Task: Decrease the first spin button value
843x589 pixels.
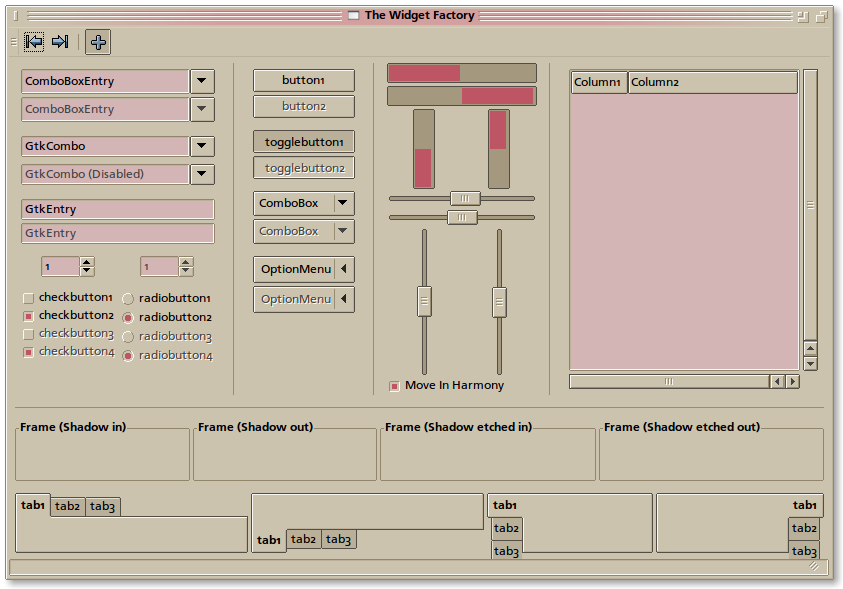Action: (87, 271)
